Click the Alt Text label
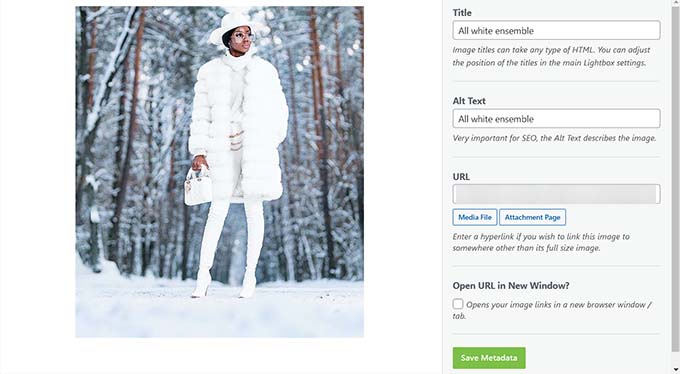Screen dimensions: 680x374 [x=469, y=101]
